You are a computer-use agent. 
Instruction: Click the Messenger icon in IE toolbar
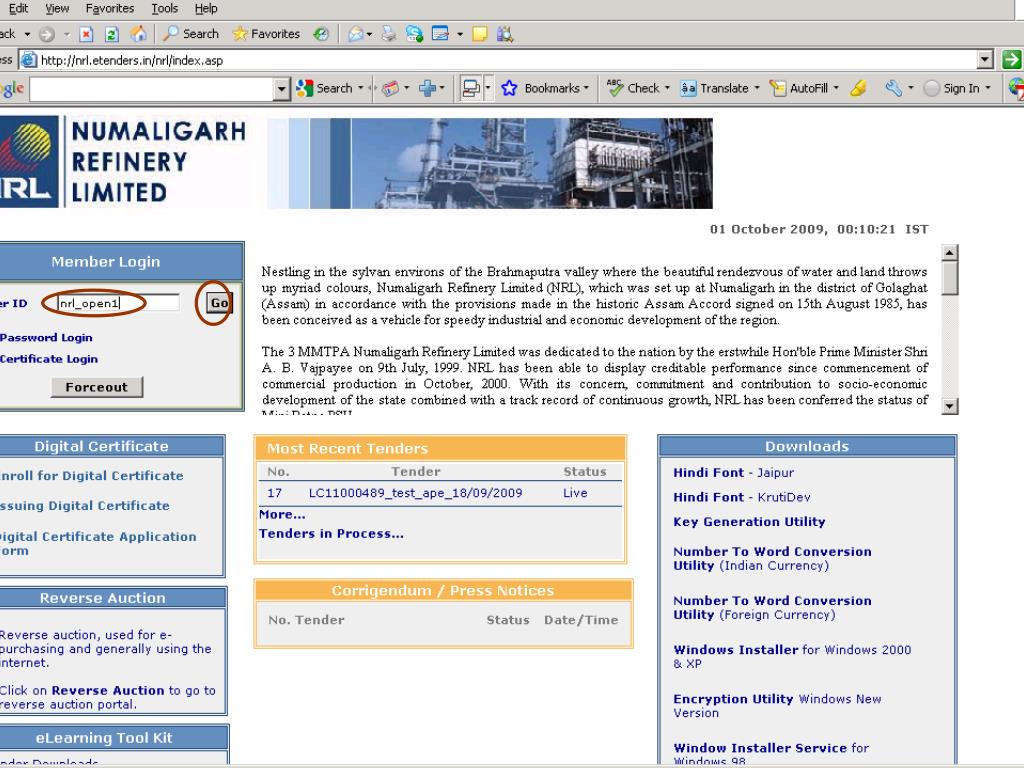click(414, 34)
